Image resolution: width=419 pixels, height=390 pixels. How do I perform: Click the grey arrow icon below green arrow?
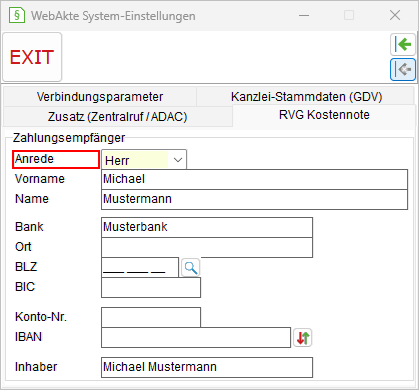pyautogui.click(x=403, y=69)
